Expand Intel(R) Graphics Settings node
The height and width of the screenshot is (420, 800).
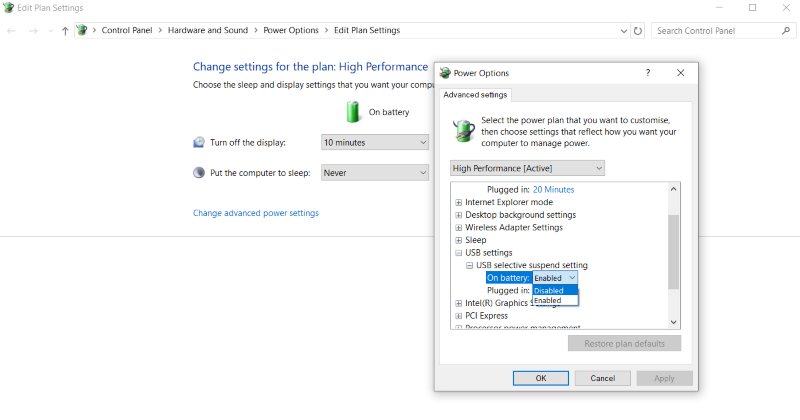[x=459, y=303]
